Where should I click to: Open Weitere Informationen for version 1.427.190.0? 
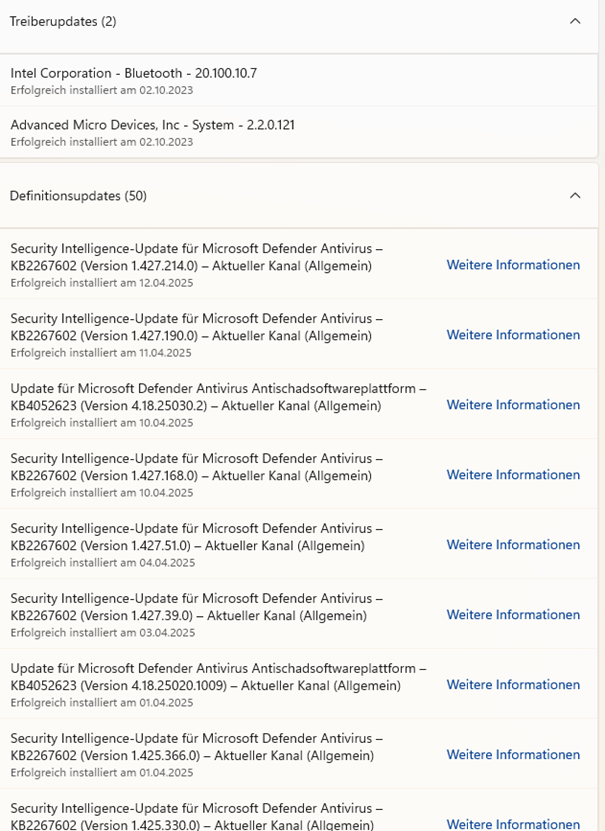click(x=513, y=335)
